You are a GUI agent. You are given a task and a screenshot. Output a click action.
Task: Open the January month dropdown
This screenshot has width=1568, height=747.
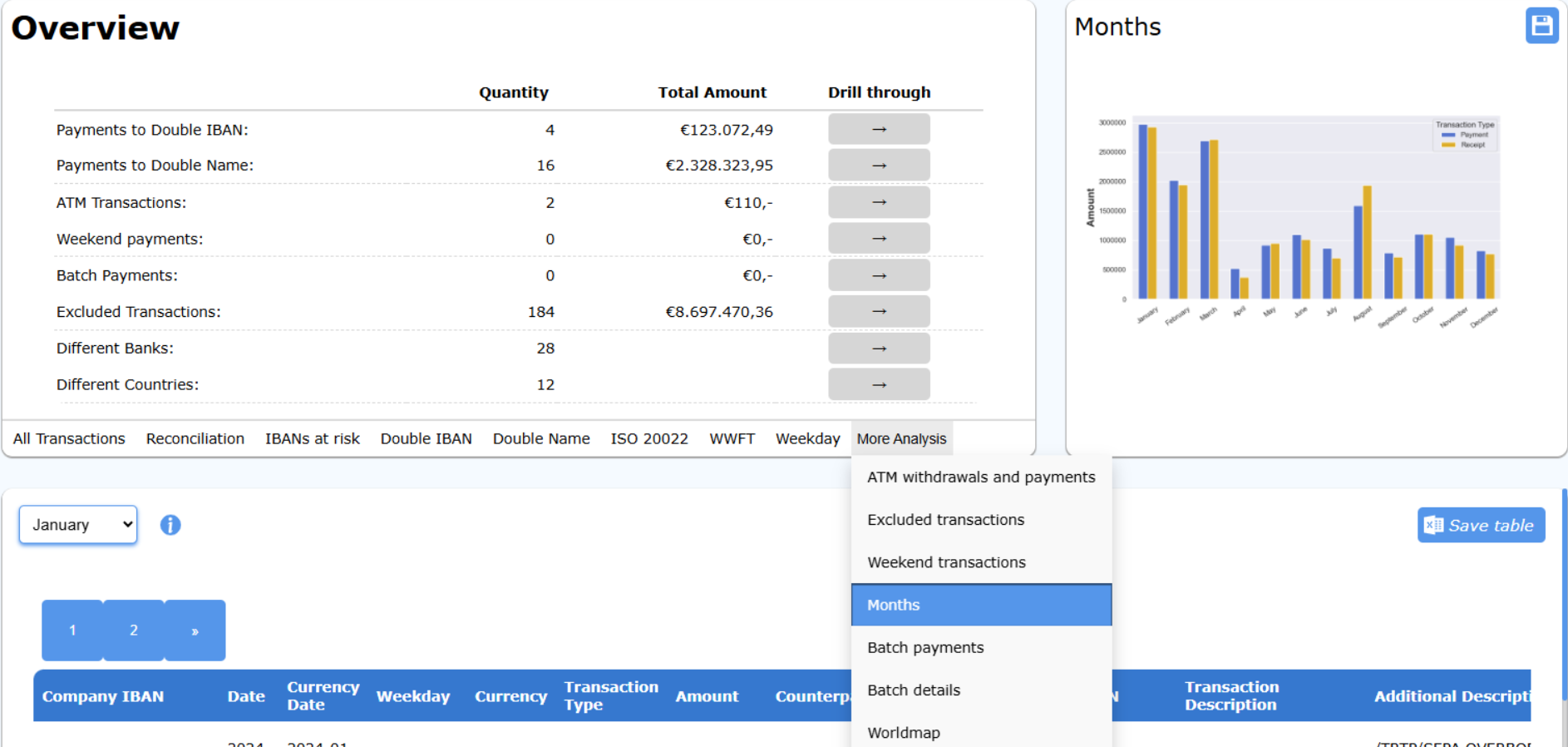[78, 525]
